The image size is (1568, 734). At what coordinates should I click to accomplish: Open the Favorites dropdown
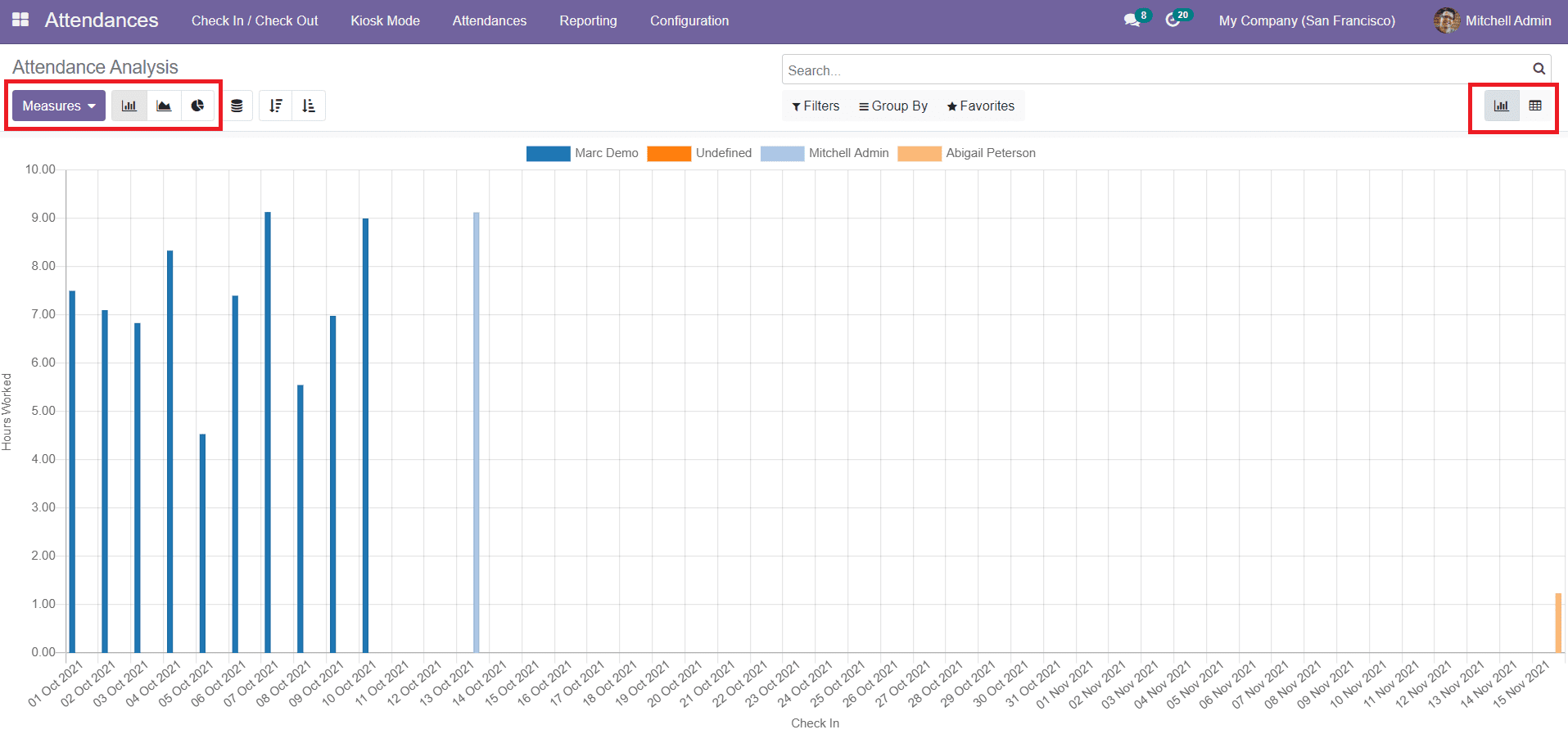pos(980,106)
